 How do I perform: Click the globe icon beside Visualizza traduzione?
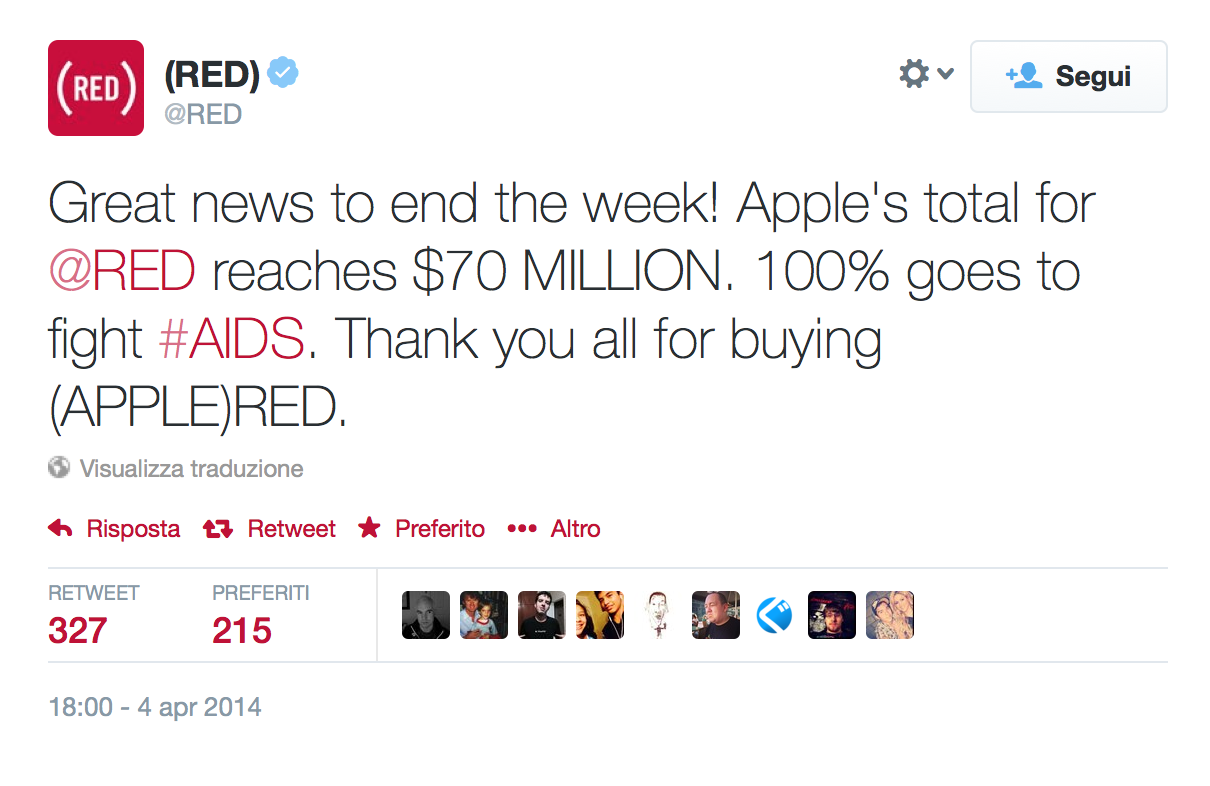[59, 467]
